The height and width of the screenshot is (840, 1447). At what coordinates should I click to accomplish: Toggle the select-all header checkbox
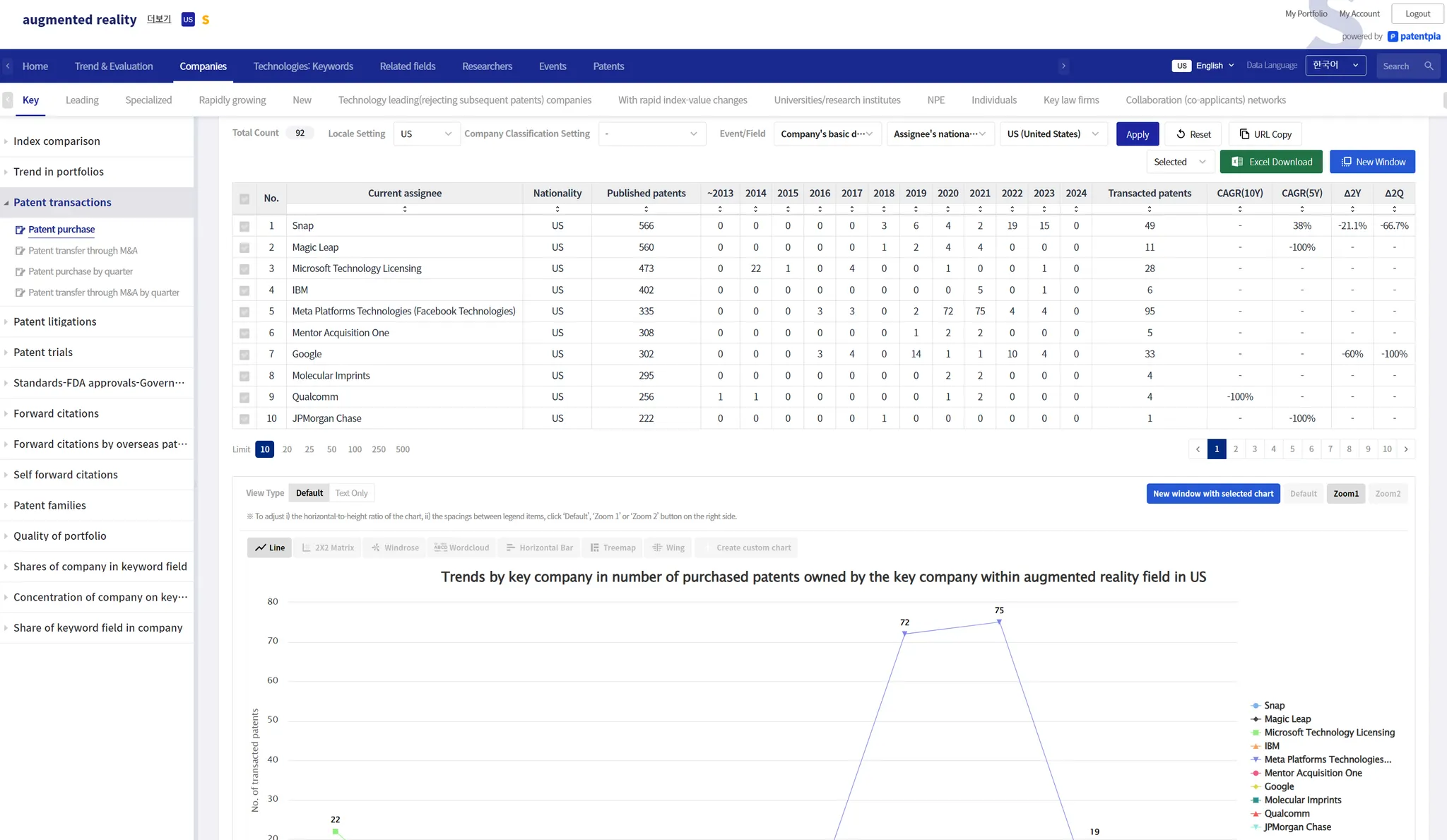click(244, 199)
